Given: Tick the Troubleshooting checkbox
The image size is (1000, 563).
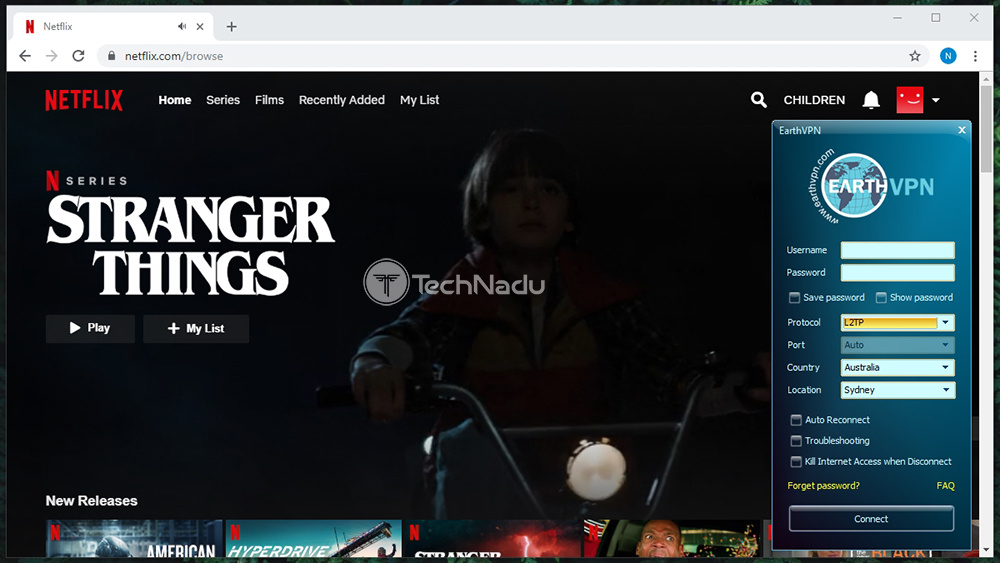Looking at the screenshot, I should (x=796, y=441).
